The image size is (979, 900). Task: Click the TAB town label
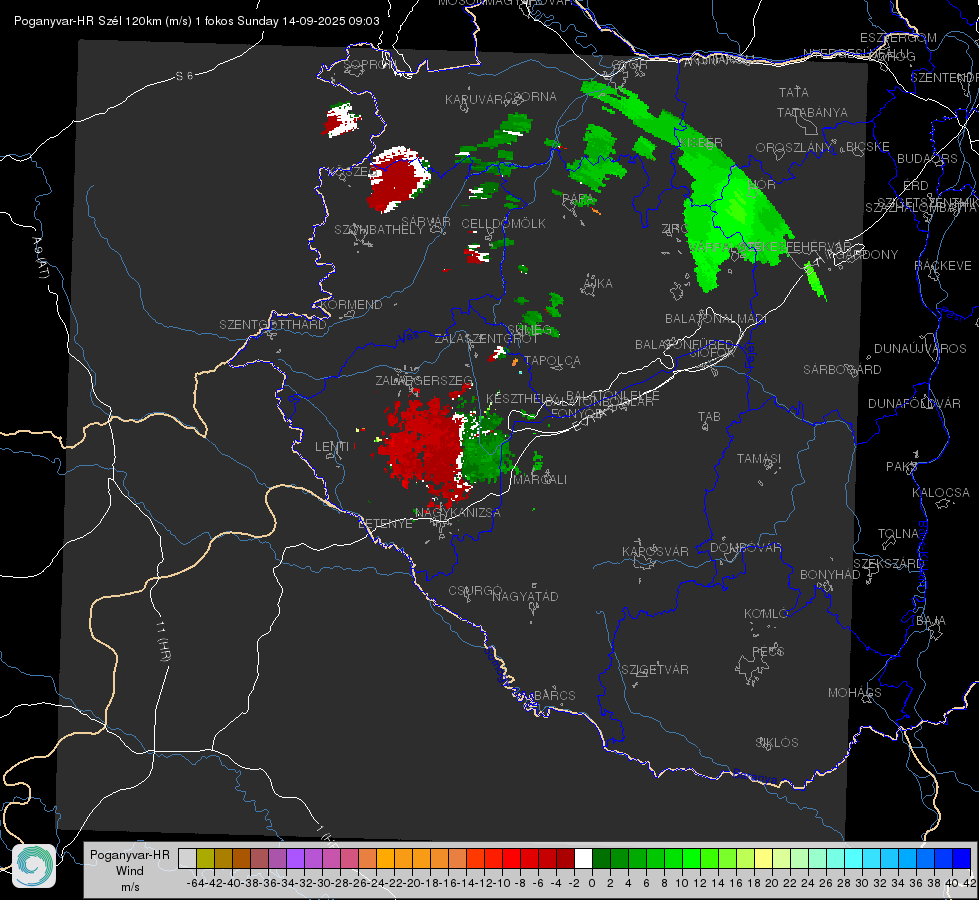tap(709, 417)
